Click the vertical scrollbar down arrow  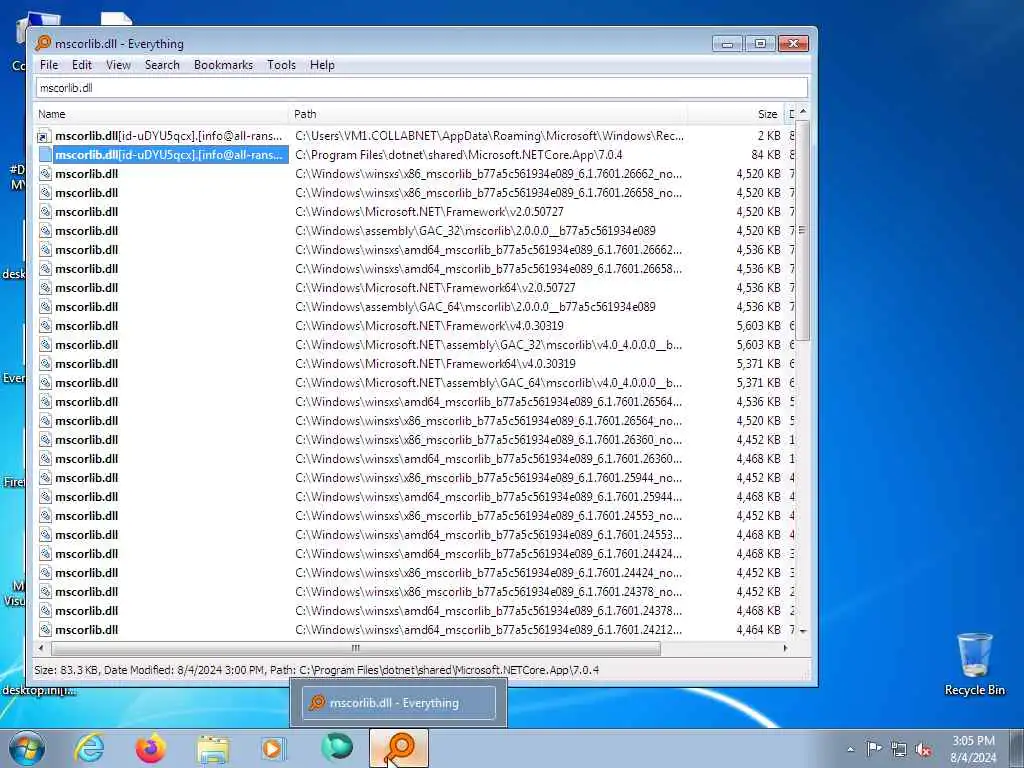[803, 632]
